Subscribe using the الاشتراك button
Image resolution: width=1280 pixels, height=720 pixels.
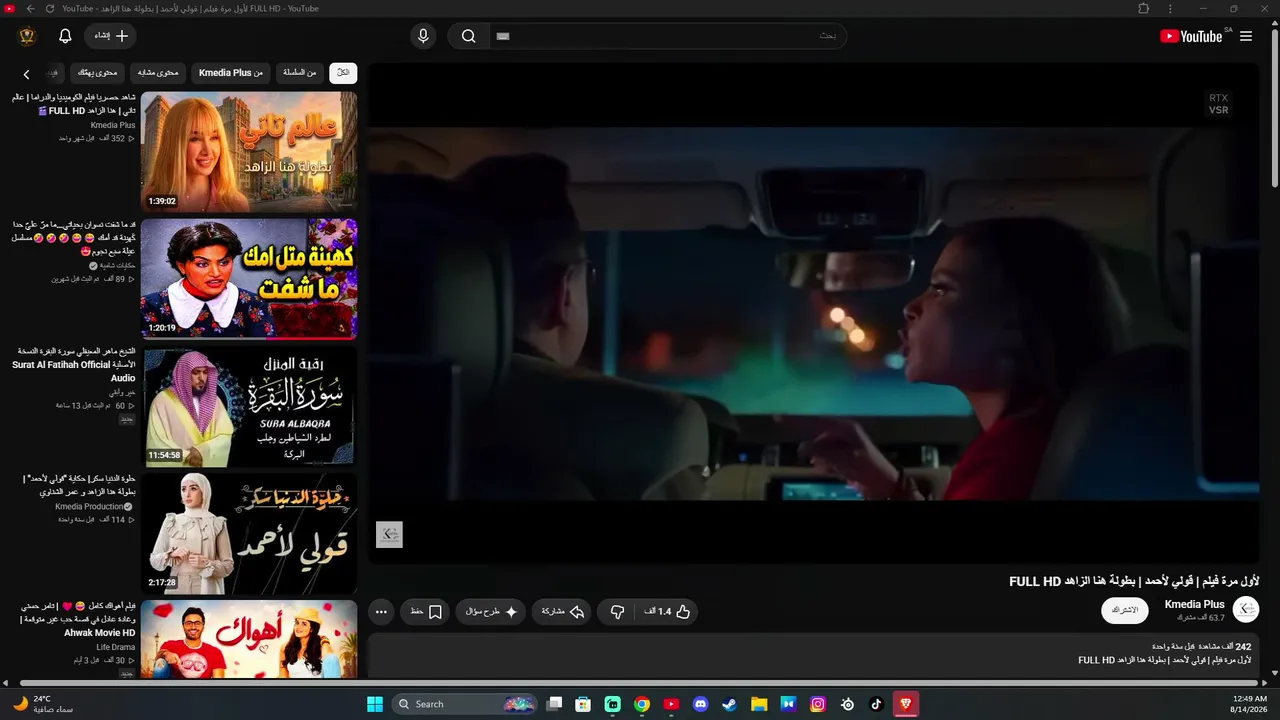(x=1125, y=610)
